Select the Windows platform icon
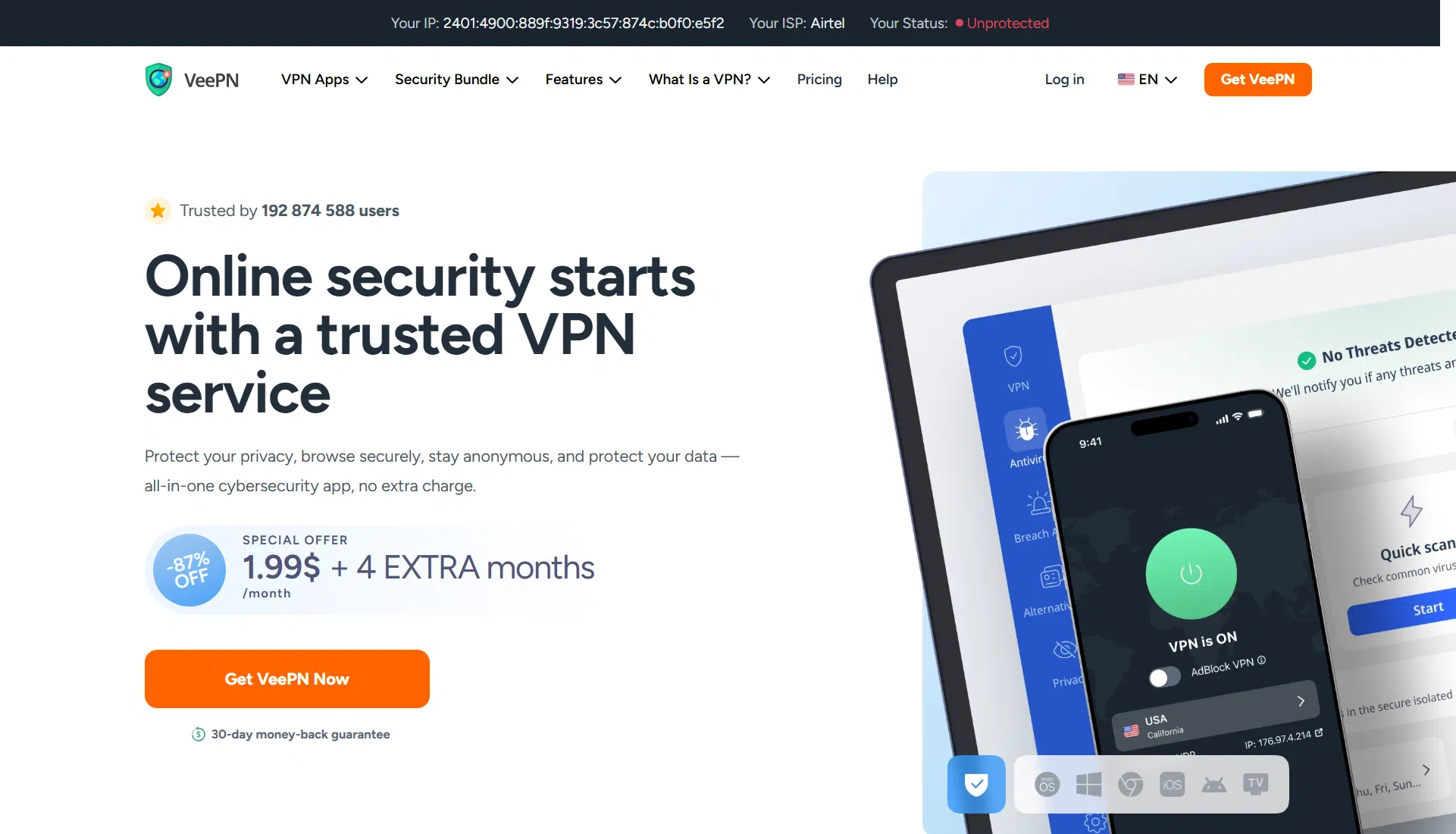 (x=1088, y=785)
